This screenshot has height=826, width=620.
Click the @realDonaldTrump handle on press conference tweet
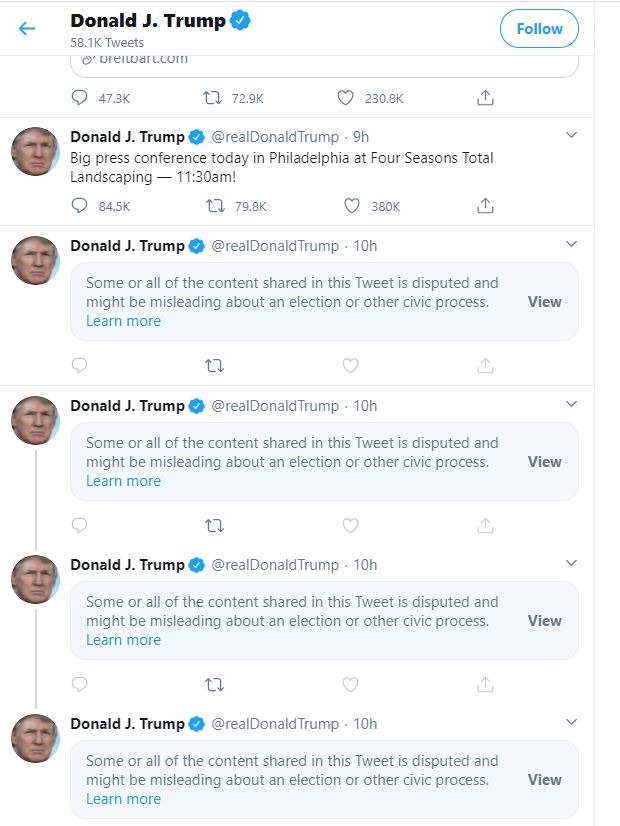tap(275, 137)
